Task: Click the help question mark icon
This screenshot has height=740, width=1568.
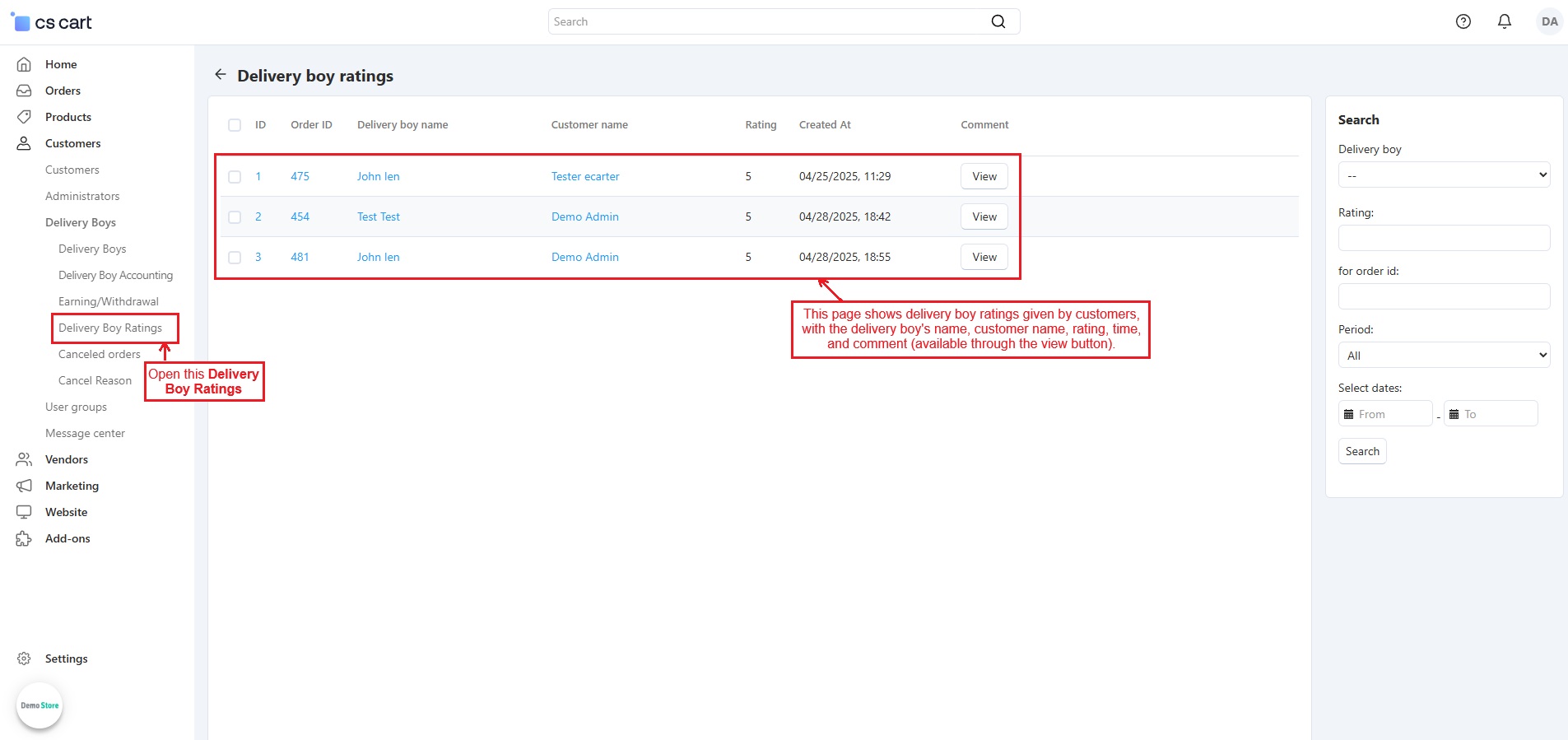Action: [x=1463, y=22]
